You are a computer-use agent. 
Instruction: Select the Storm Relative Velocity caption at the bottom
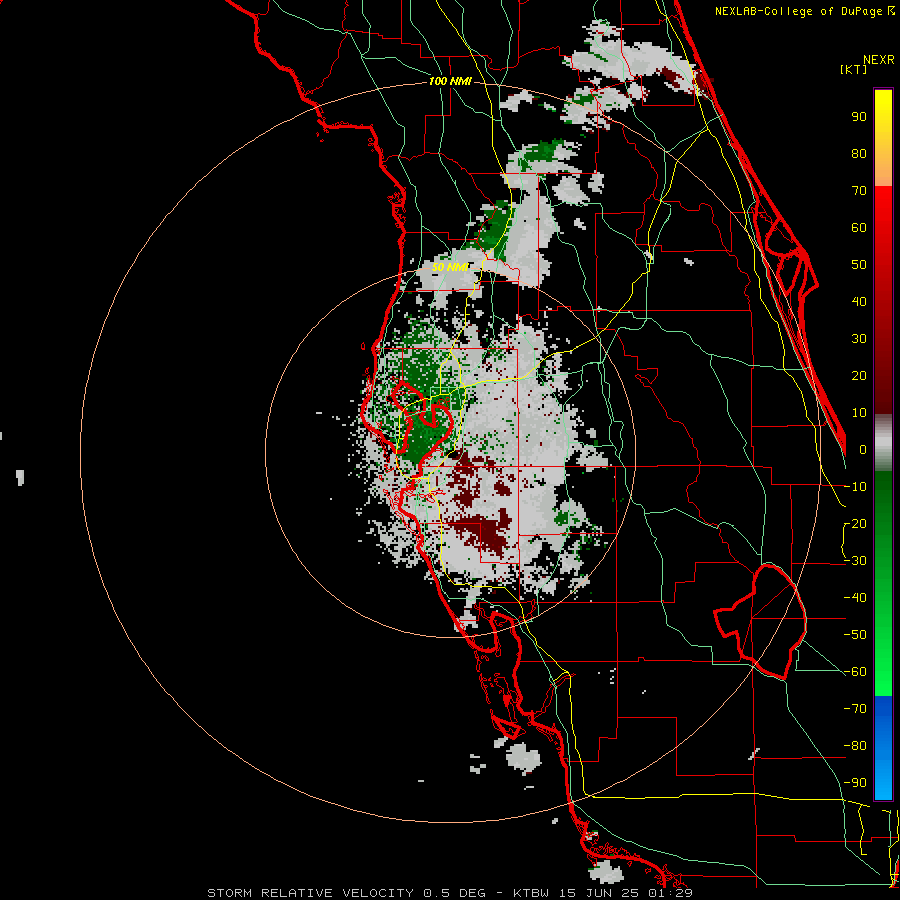click(449, 893)
